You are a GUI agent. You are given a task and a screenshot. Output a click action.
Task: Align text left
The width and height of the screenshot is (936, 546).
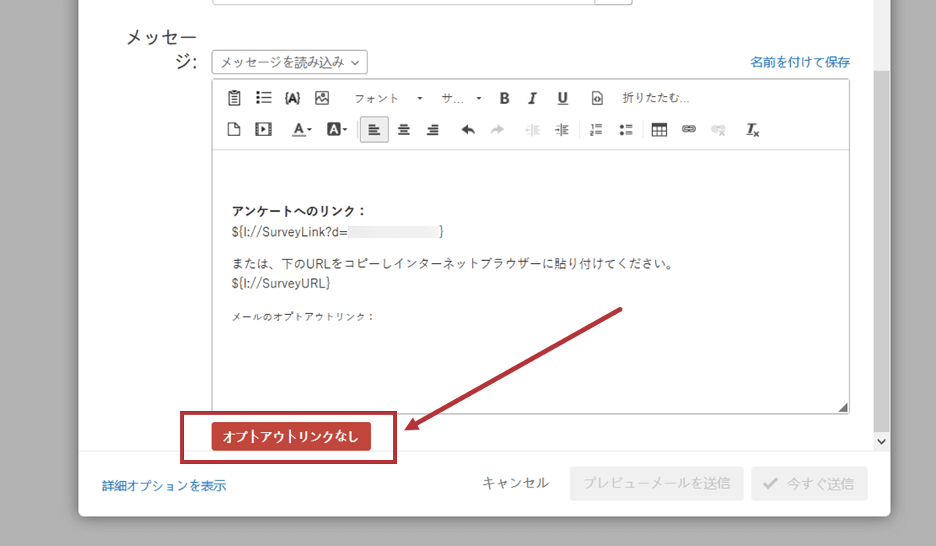pyautogui.click(x=374, y=129)
